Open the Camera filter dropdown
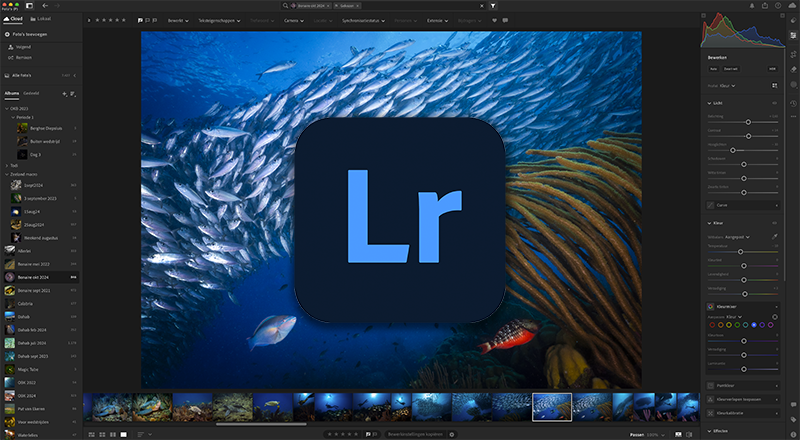 294,20
